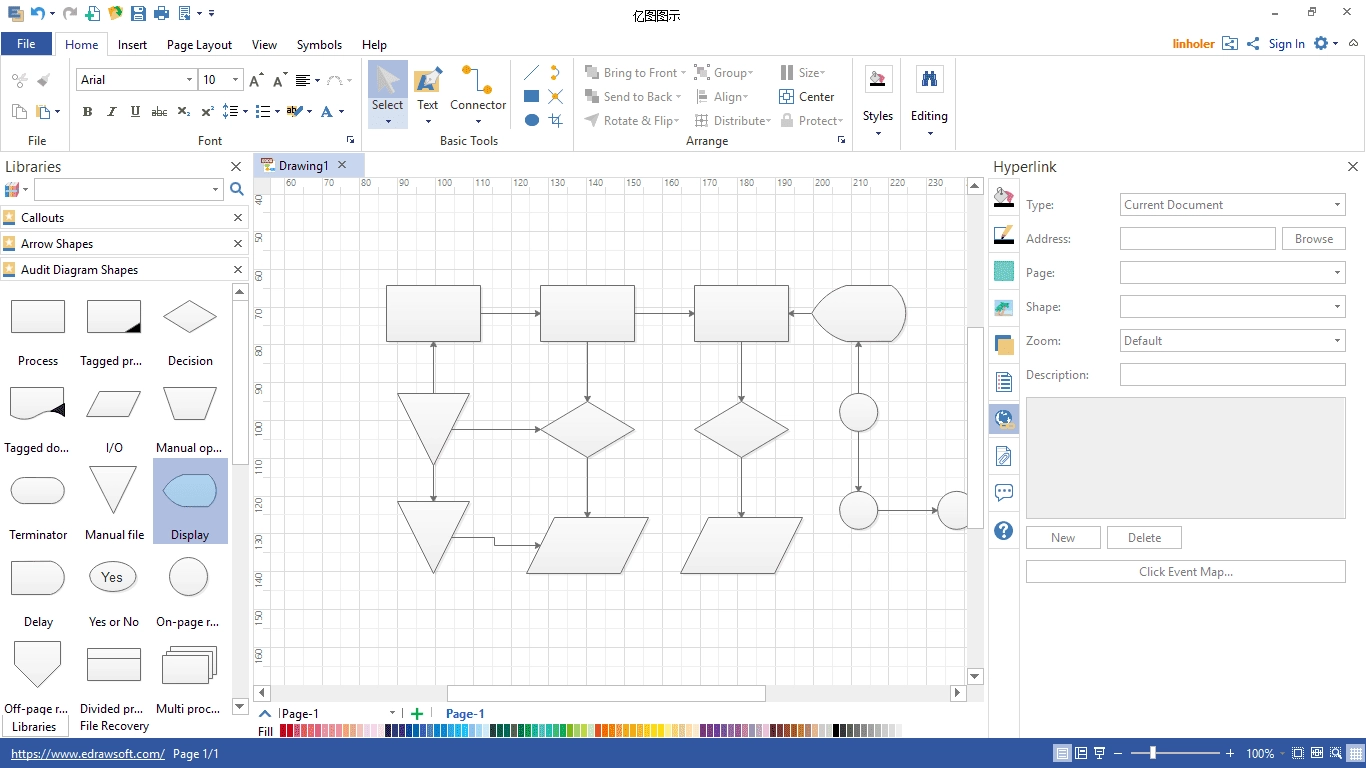Image resolution: width=1366 pixels, height=768 pixels.
Task: Toggle Superscript formatting
Action: click(207, 112)
